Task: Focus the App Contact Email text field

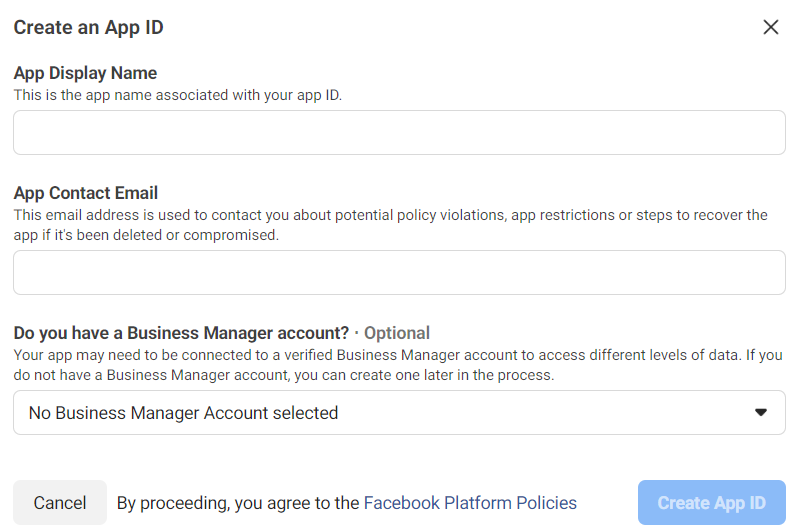Action: click(399, 272)
